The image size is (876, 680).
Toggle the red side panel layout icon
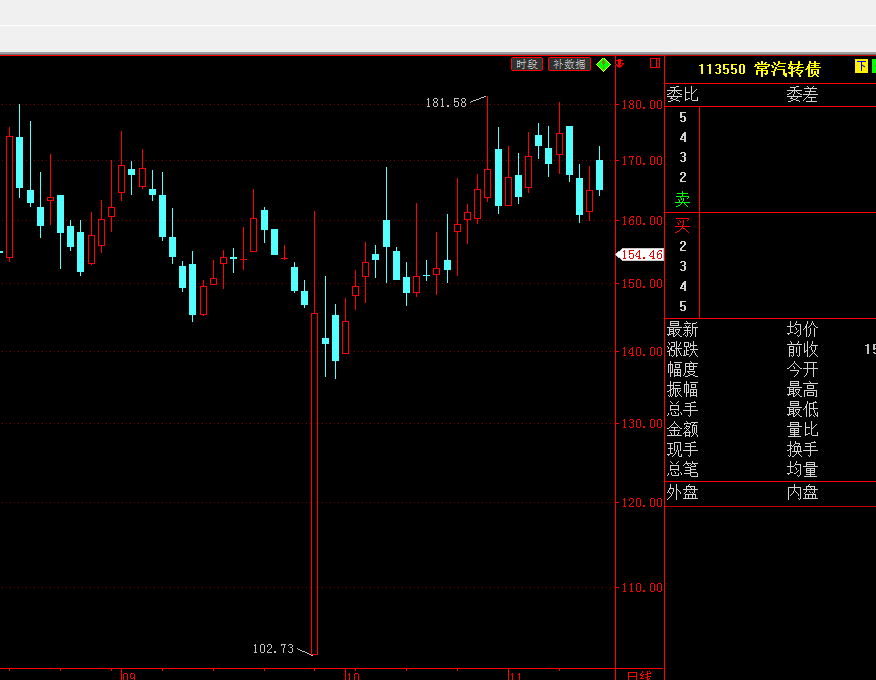coord(655,63)
